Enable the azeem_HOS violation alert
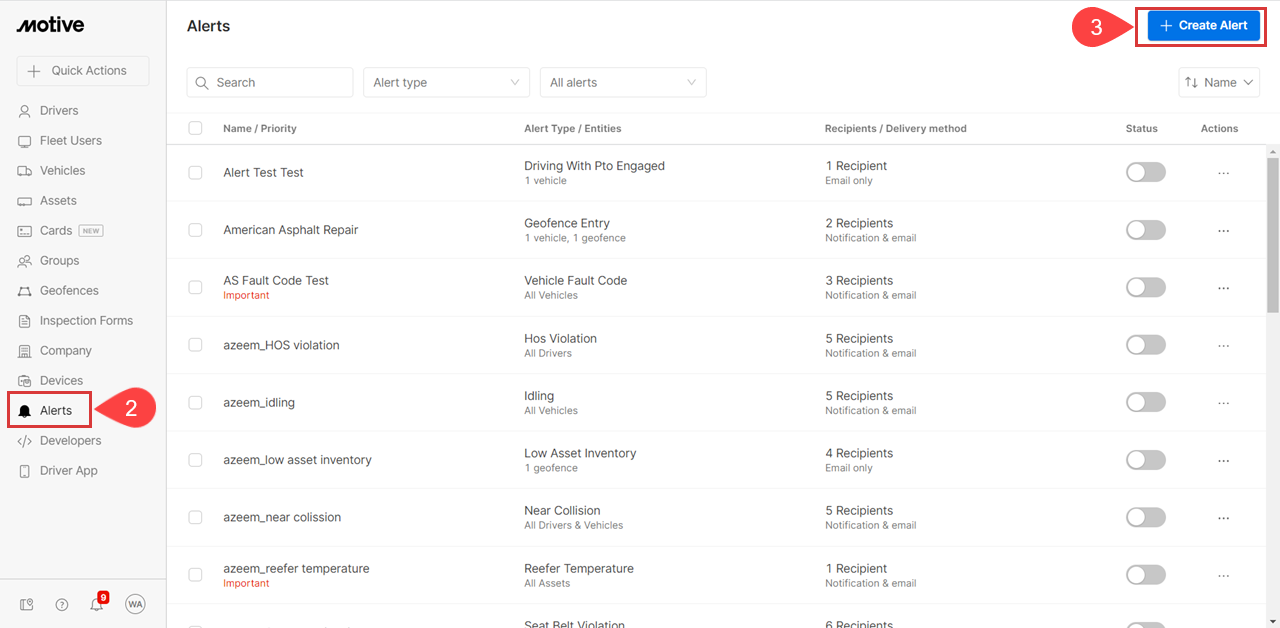Screen dimensions: 1280x628 (1146, 345)
